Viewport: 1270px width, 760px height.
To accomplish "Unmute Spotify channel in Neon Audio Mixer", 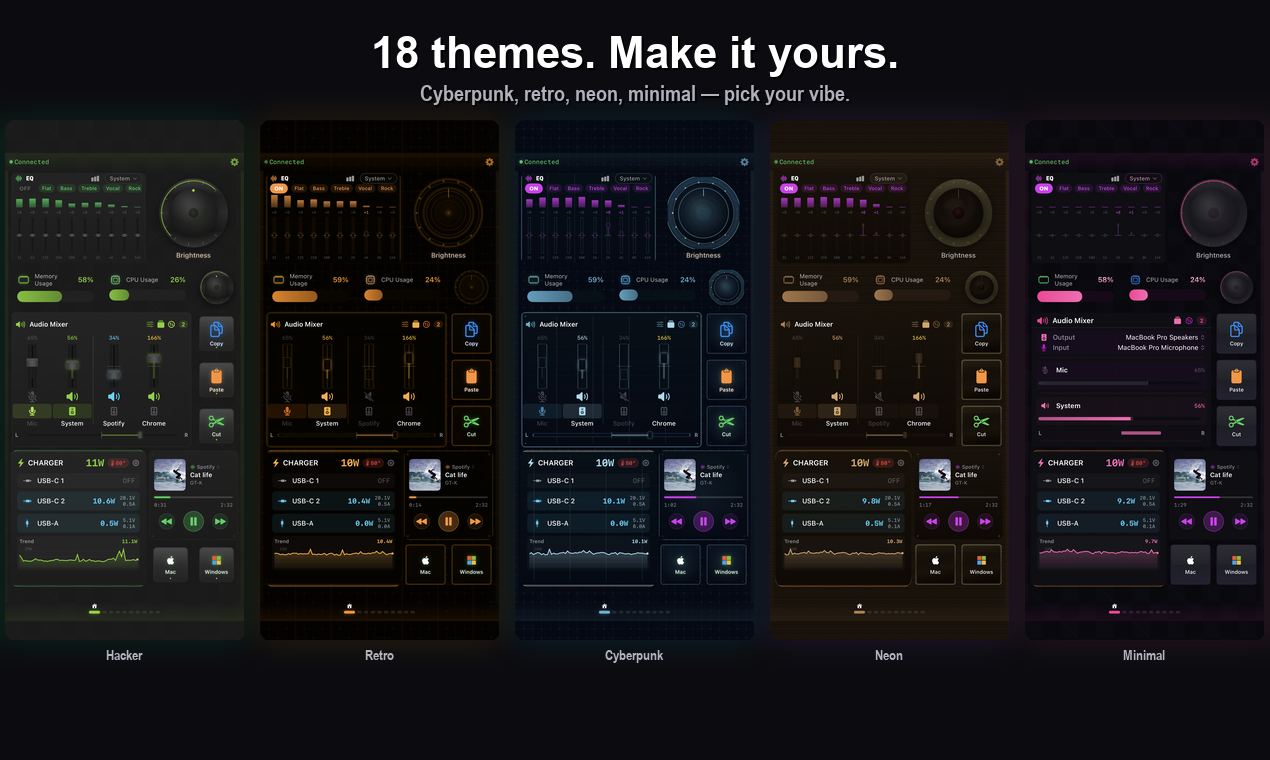I will point(879,397).
